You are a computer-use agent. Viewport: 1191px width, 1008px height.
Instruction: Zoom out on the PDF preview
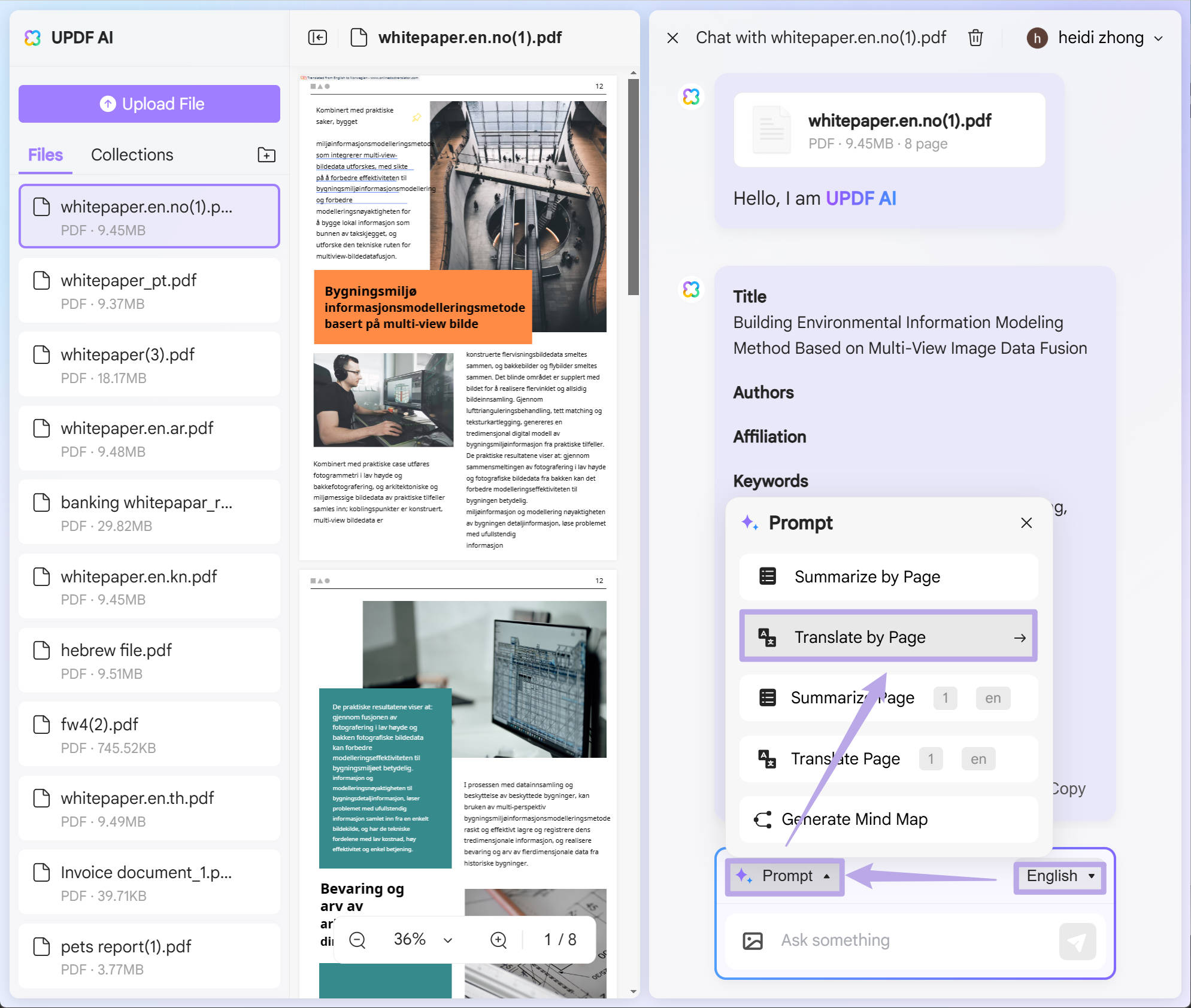[357, 939]
